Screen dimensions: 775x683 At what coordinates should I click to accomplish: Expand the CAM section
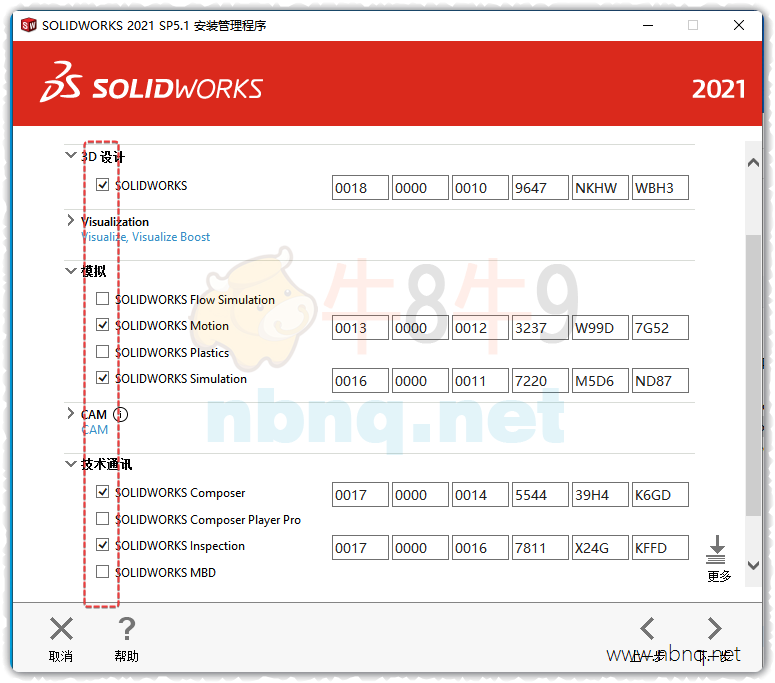tap(71, 413)
